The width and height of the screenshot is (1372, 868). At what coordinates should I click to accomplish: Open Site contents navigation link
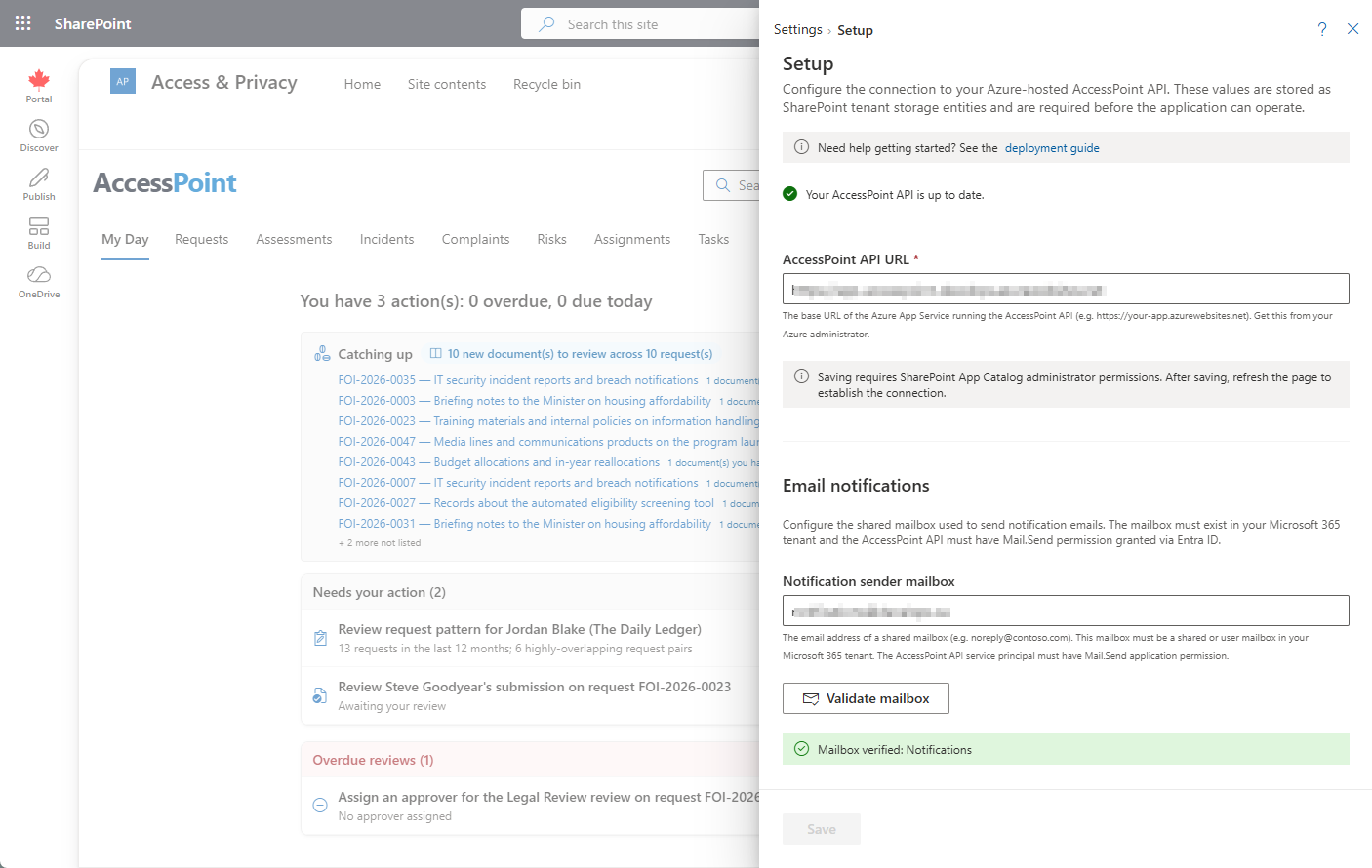(447, 84)
